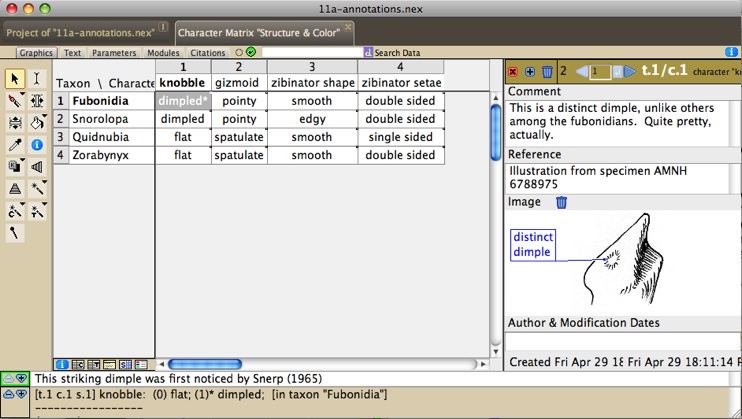This screenshot has height=419, width=742.
Task: Add a new annotation with plus icon
Action: [x=529, y=72]
